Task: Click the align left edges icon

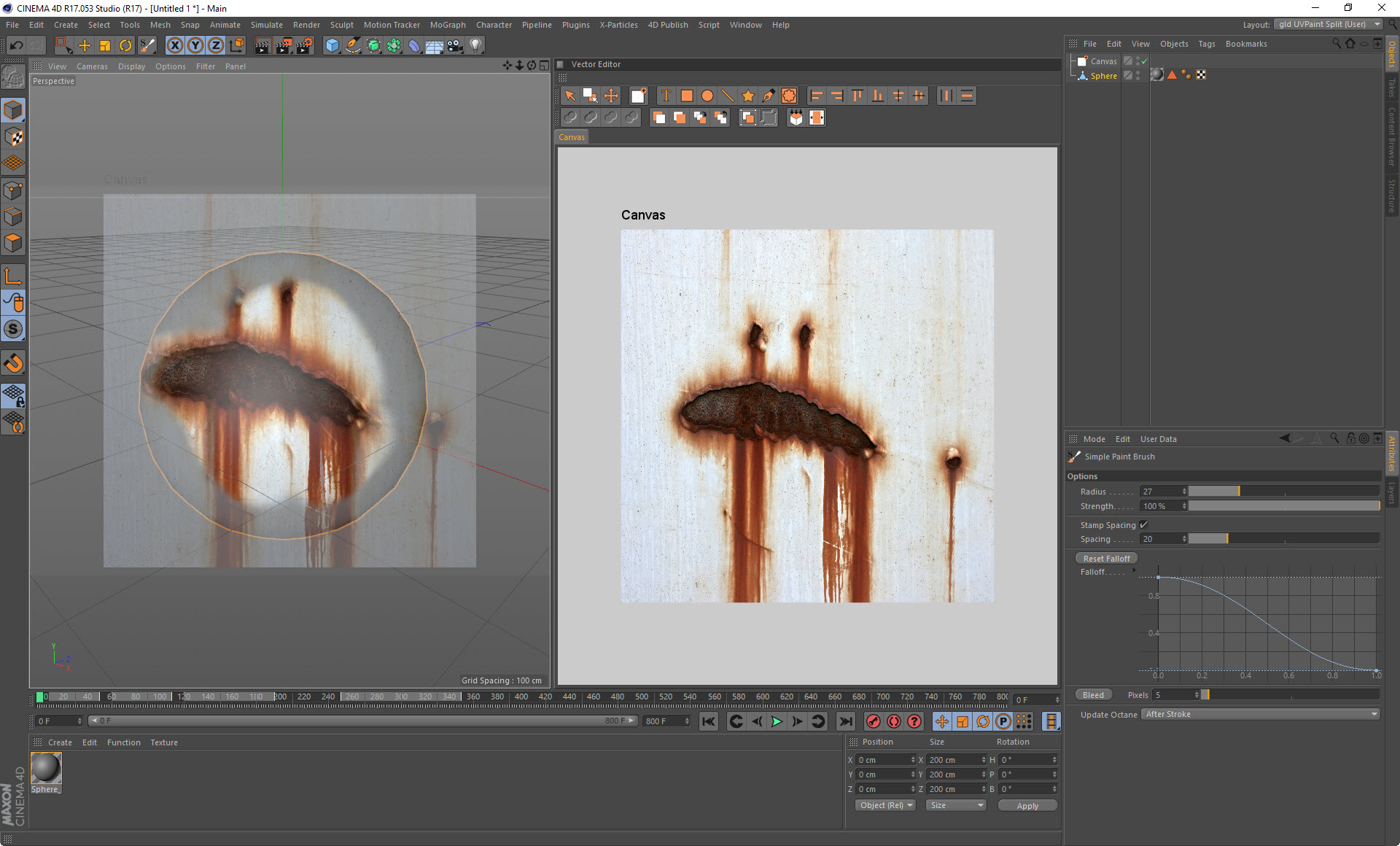Action: pos(817,96)
